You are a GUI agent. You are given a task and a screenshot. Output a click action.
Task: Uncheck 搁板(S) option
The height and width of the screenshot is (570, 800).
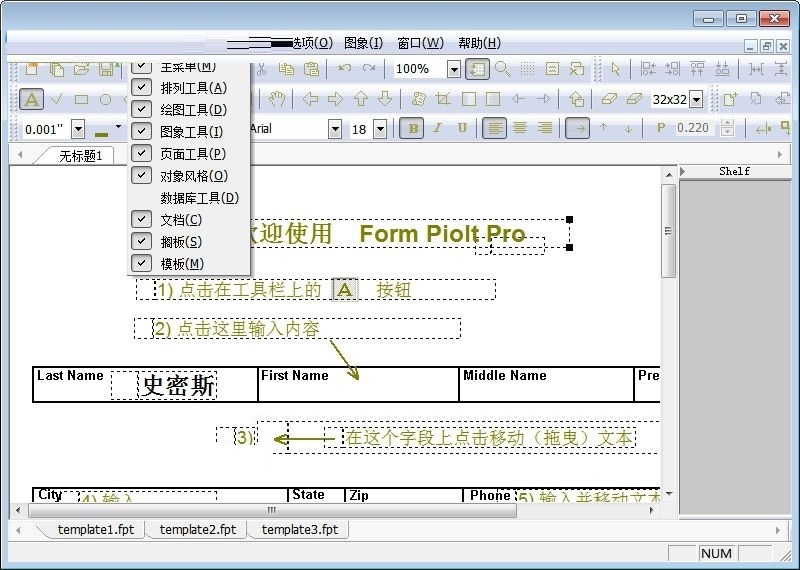tap(189, 242)
